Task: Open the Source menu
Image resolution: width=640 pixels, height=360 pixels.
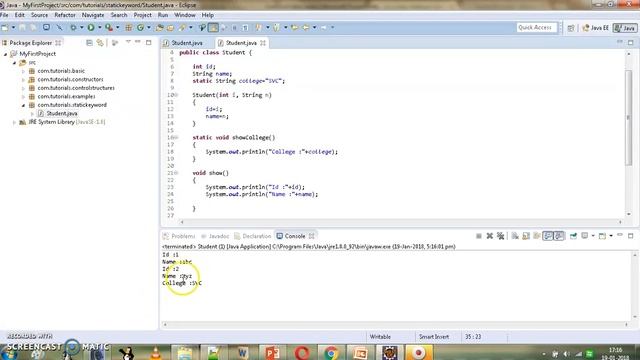Action: [x=40, y=15]
